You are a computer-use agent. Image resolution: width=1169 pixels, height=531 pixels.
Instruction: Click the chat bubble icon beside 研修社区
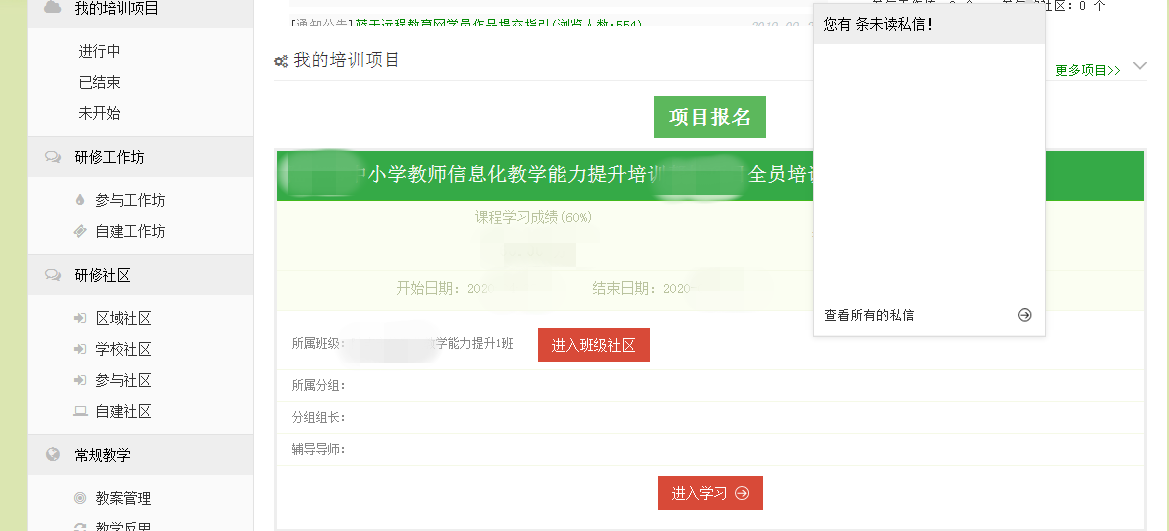click(53, 275)
